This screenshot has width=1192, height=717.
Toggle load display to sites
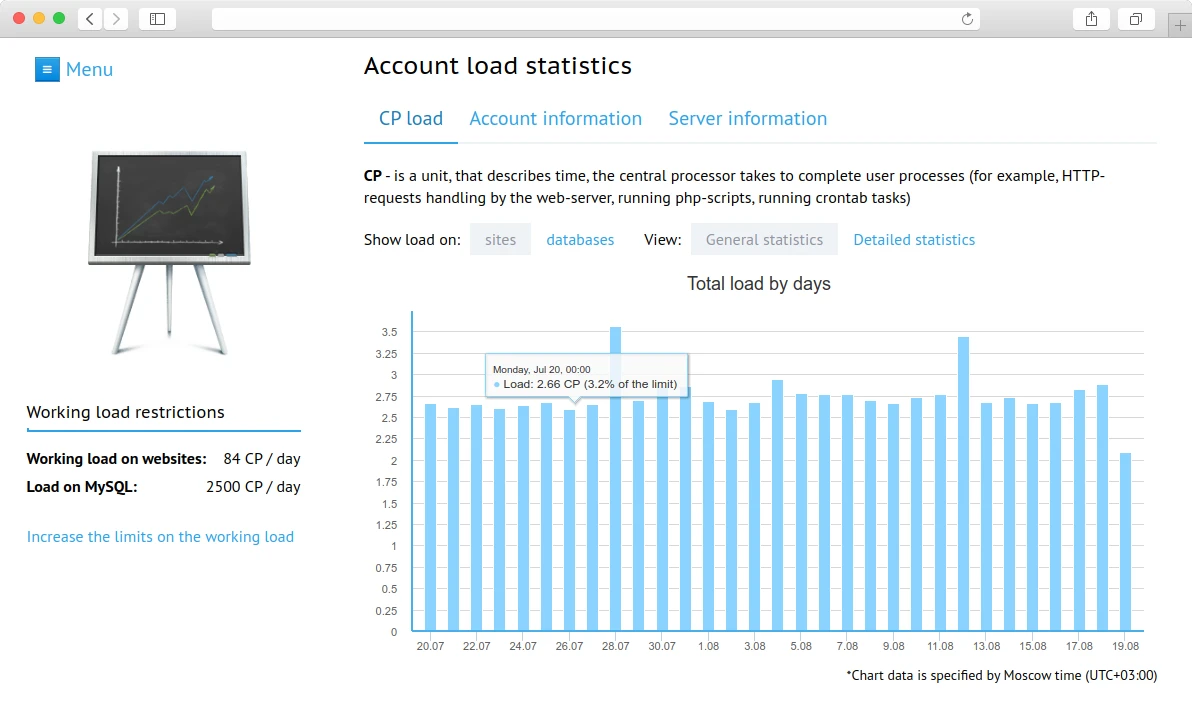click(x=500, y=239)
